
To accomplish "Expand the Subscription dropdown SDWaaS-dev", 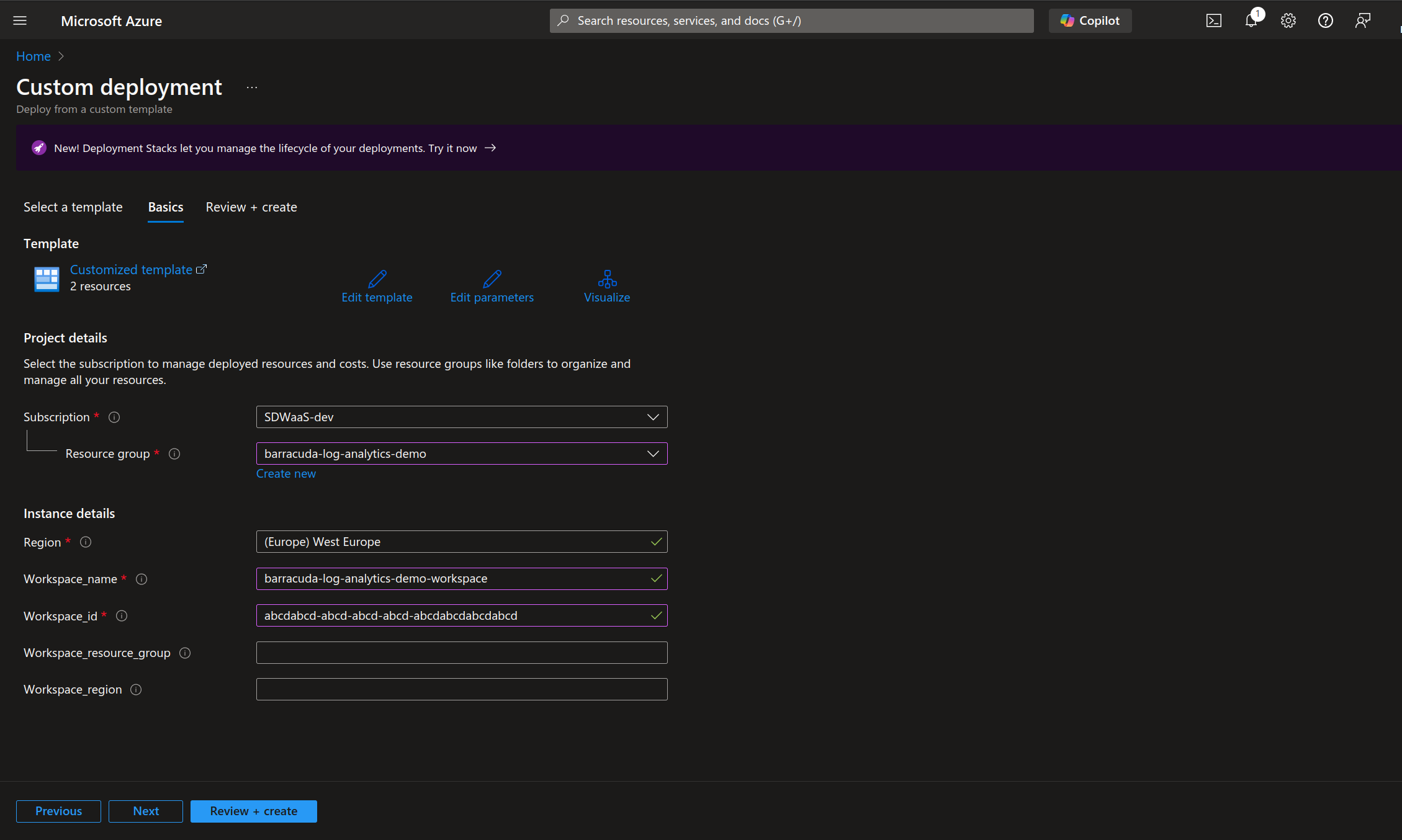I will pyautogui.click(x=462, y=417).
